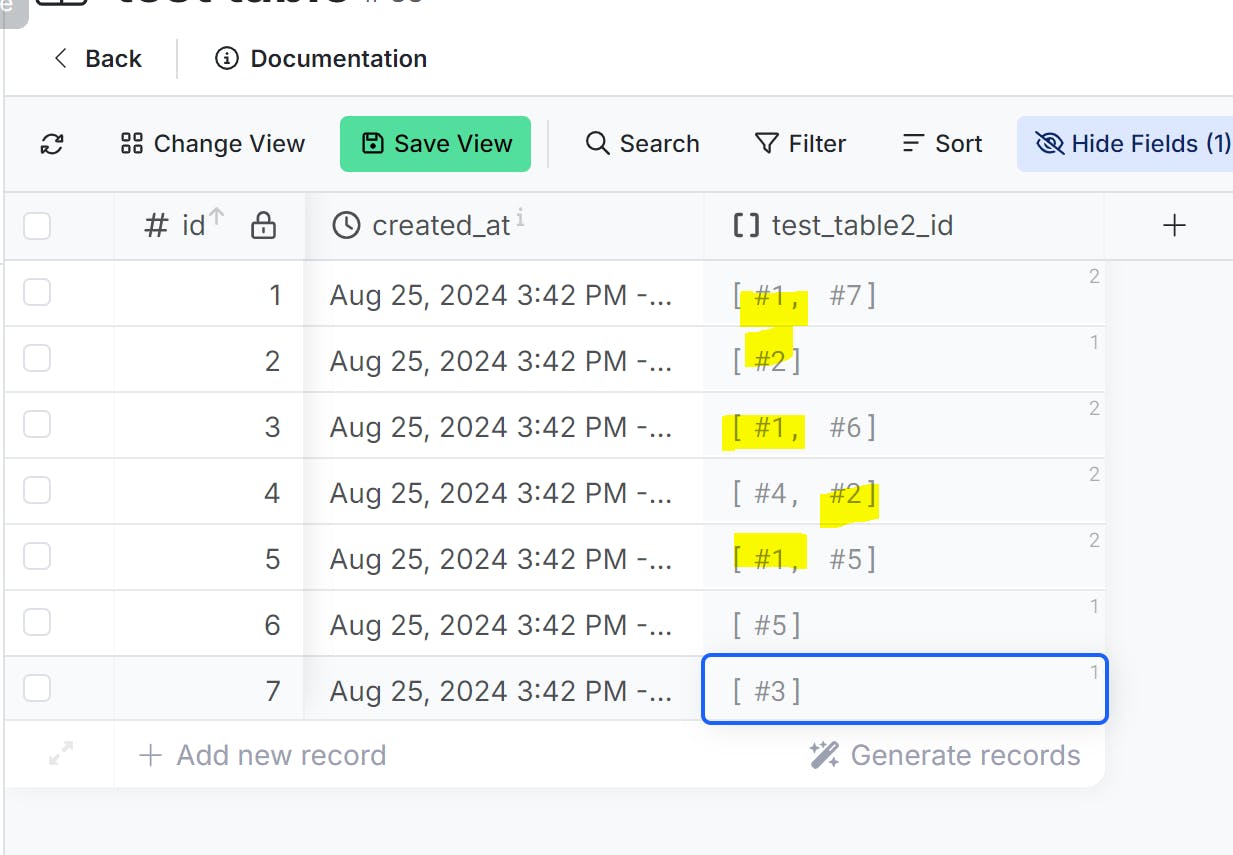
Task: Click Generate records button
Action: (945, 755)
